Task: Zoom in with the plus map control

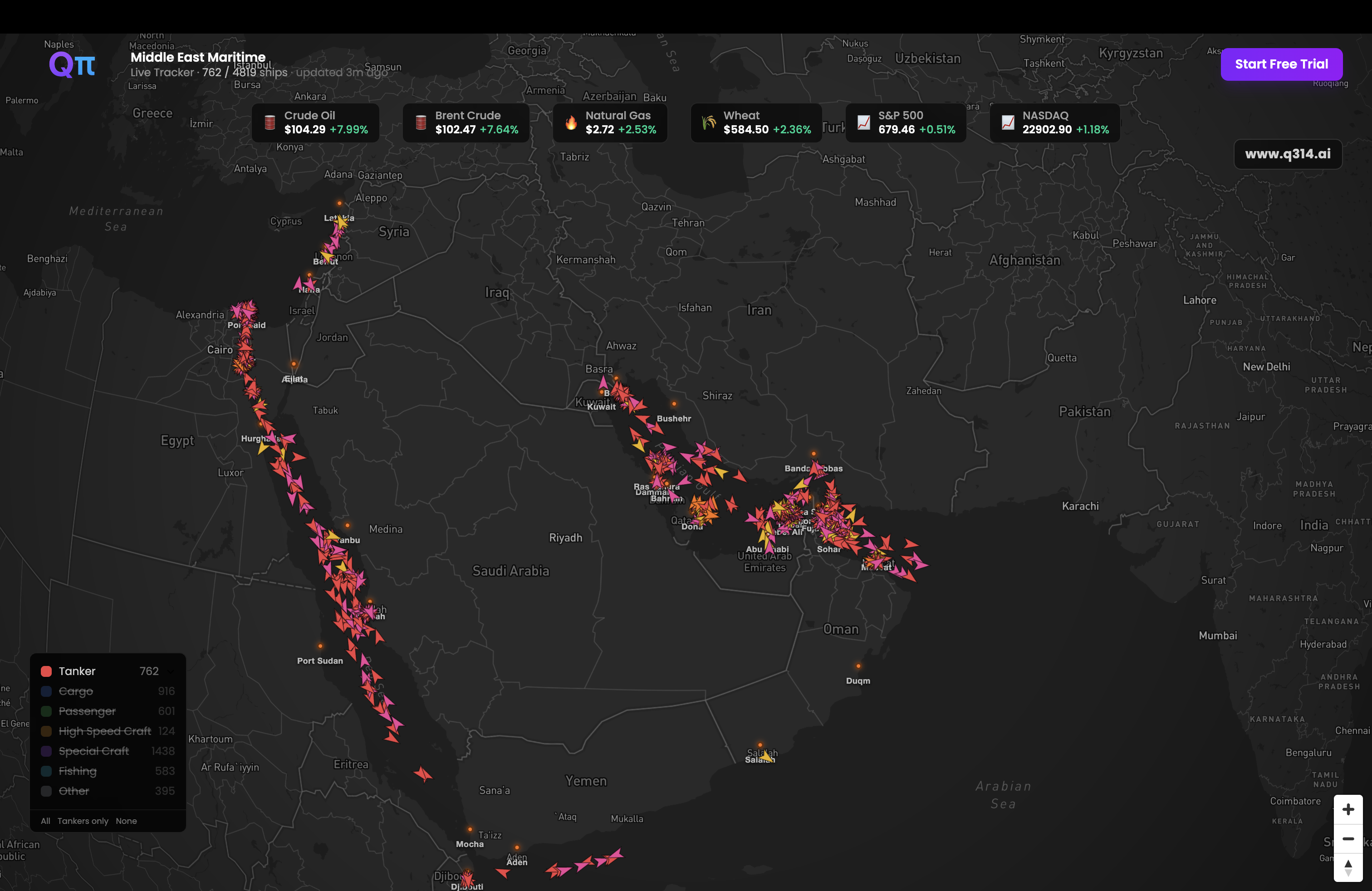Action: [1348, 810]
